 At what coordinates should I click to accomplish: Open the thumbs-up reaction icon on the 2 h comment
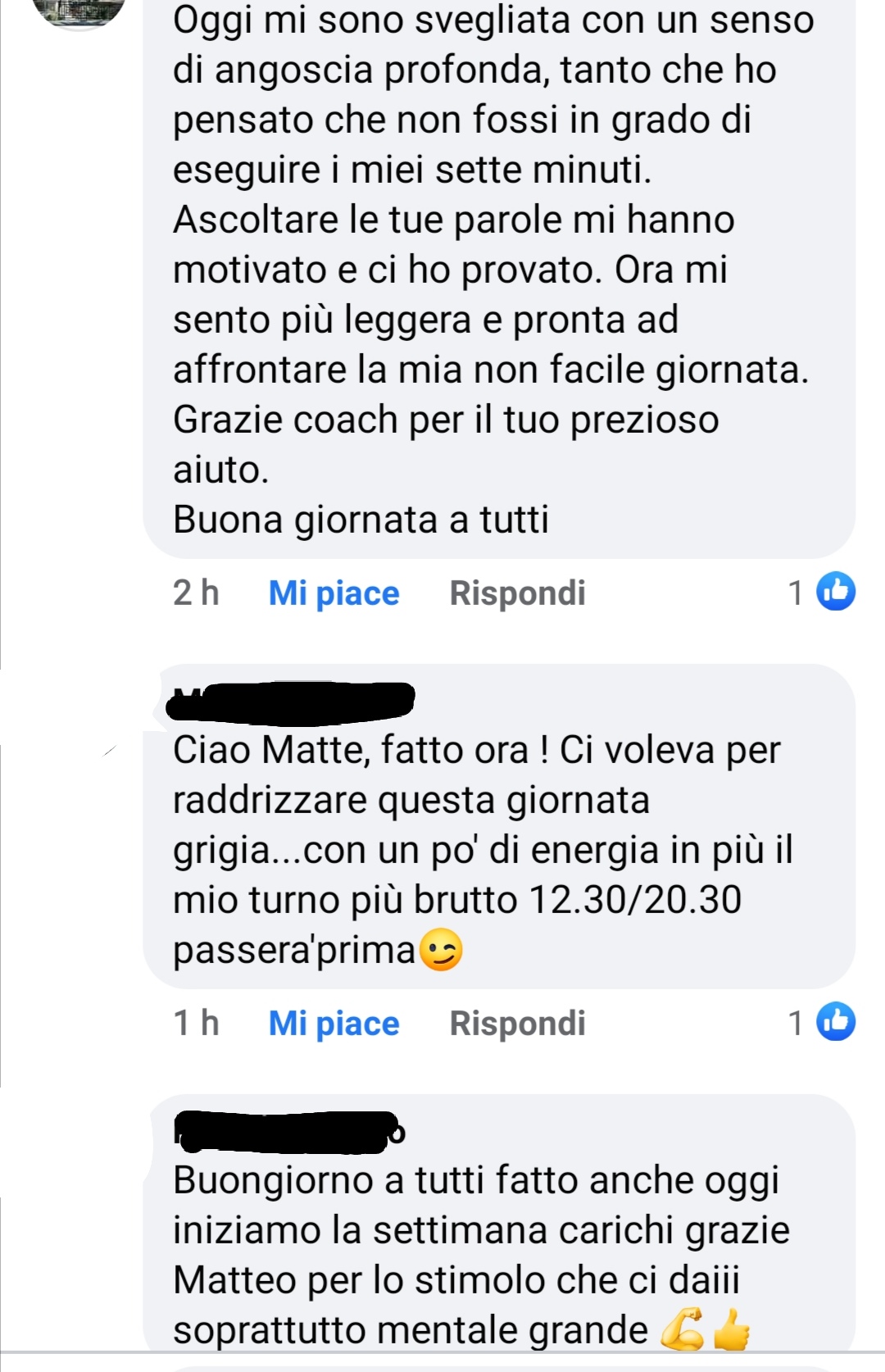point(836,591)
